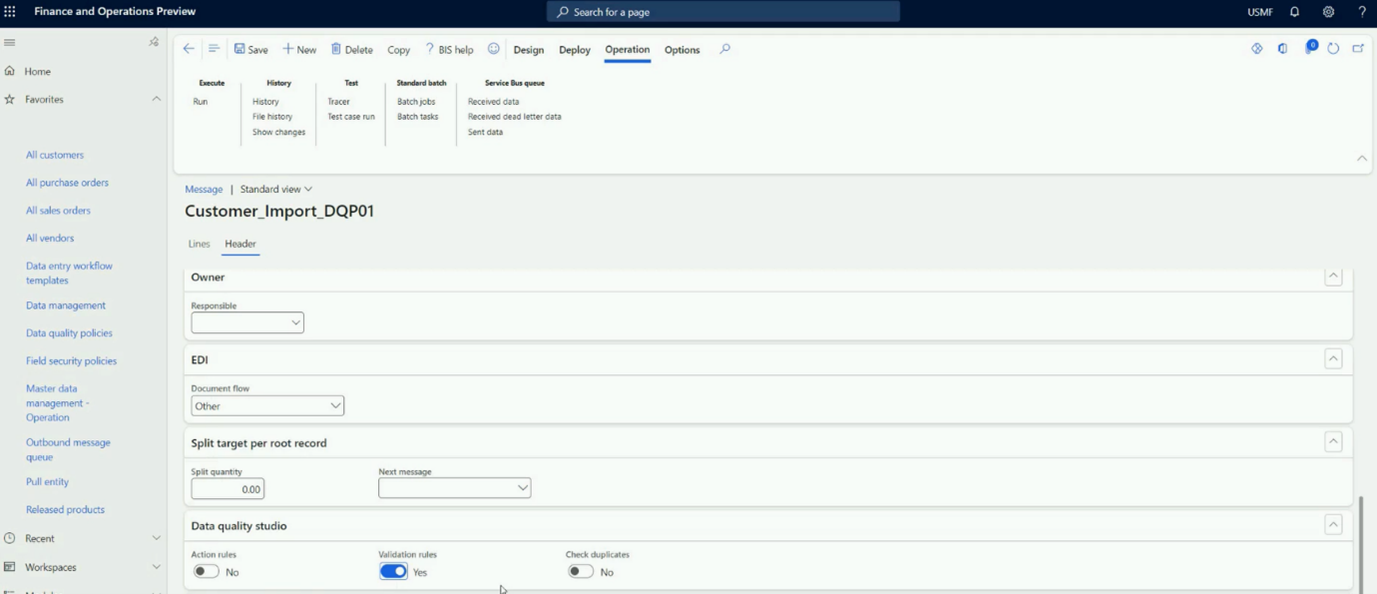This screenshot has width=1377, height=594.
Task: Click the notifications bell icon
Action: tap(1295, 12)
